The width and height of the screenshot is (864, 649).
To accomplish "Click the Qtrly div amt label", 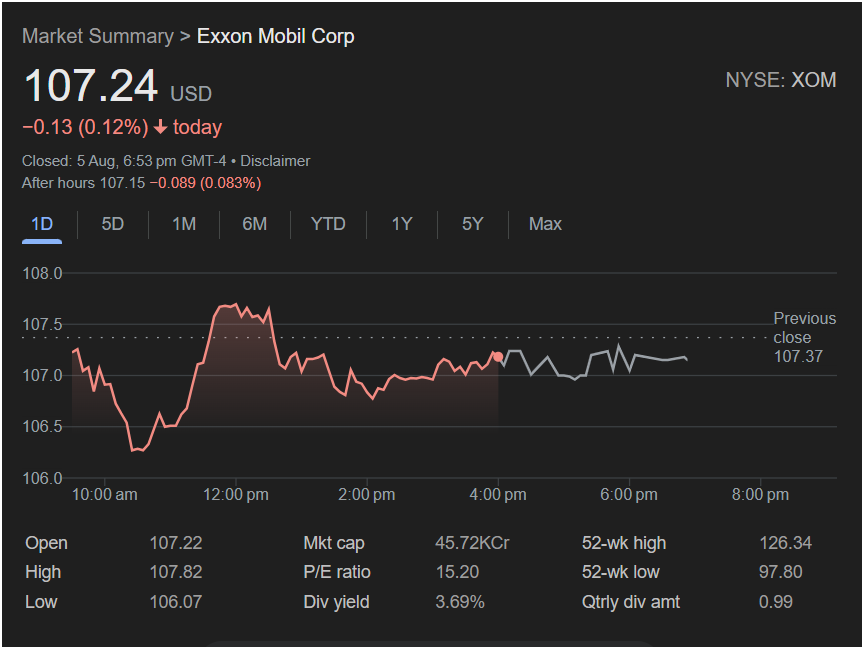I will 631,602.
